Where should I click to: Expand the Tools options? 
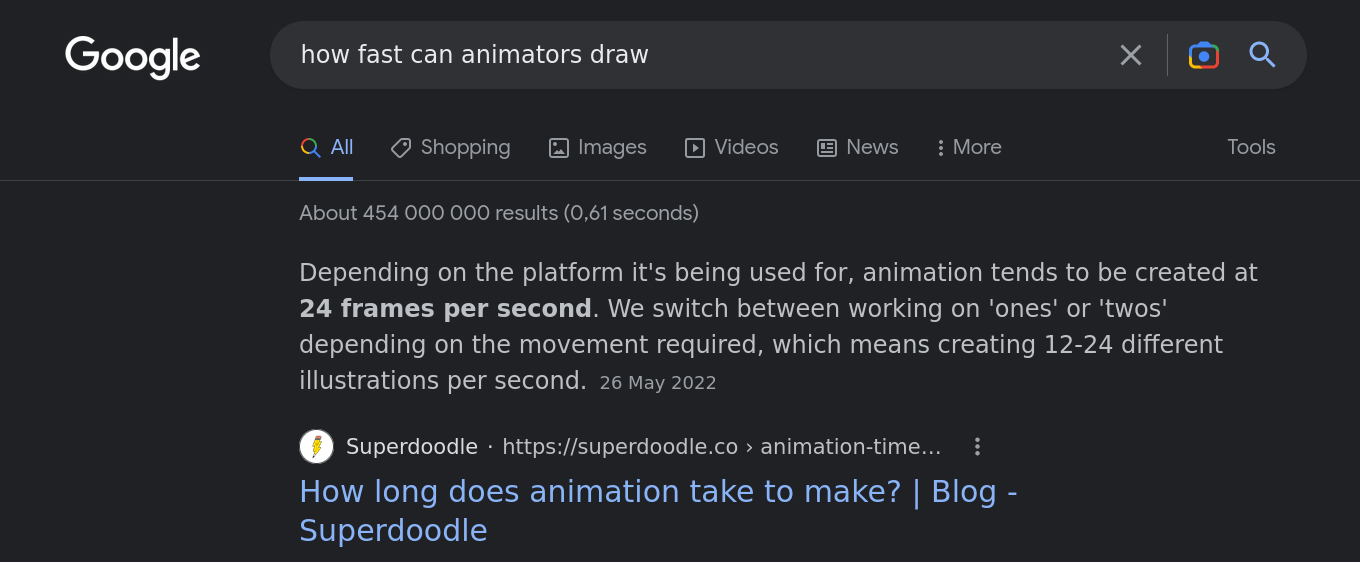coord(1251,147)
